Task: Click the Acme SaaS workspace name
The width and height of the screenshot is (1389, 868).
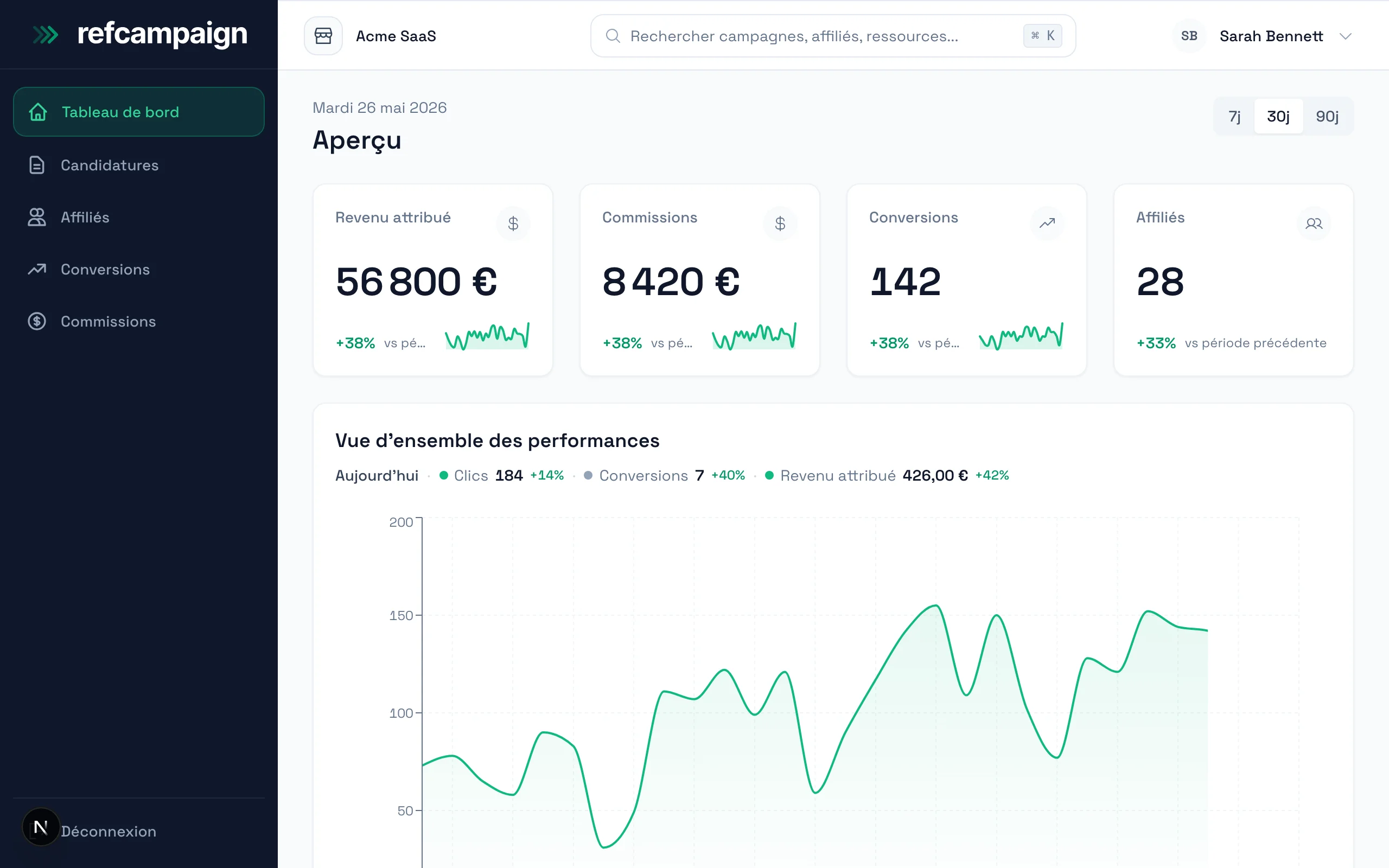Action: point(396,36)
